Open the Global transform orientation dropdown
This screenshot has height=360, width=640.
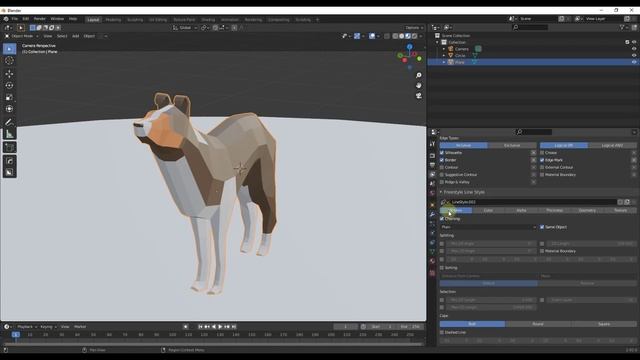pos(185,28)
